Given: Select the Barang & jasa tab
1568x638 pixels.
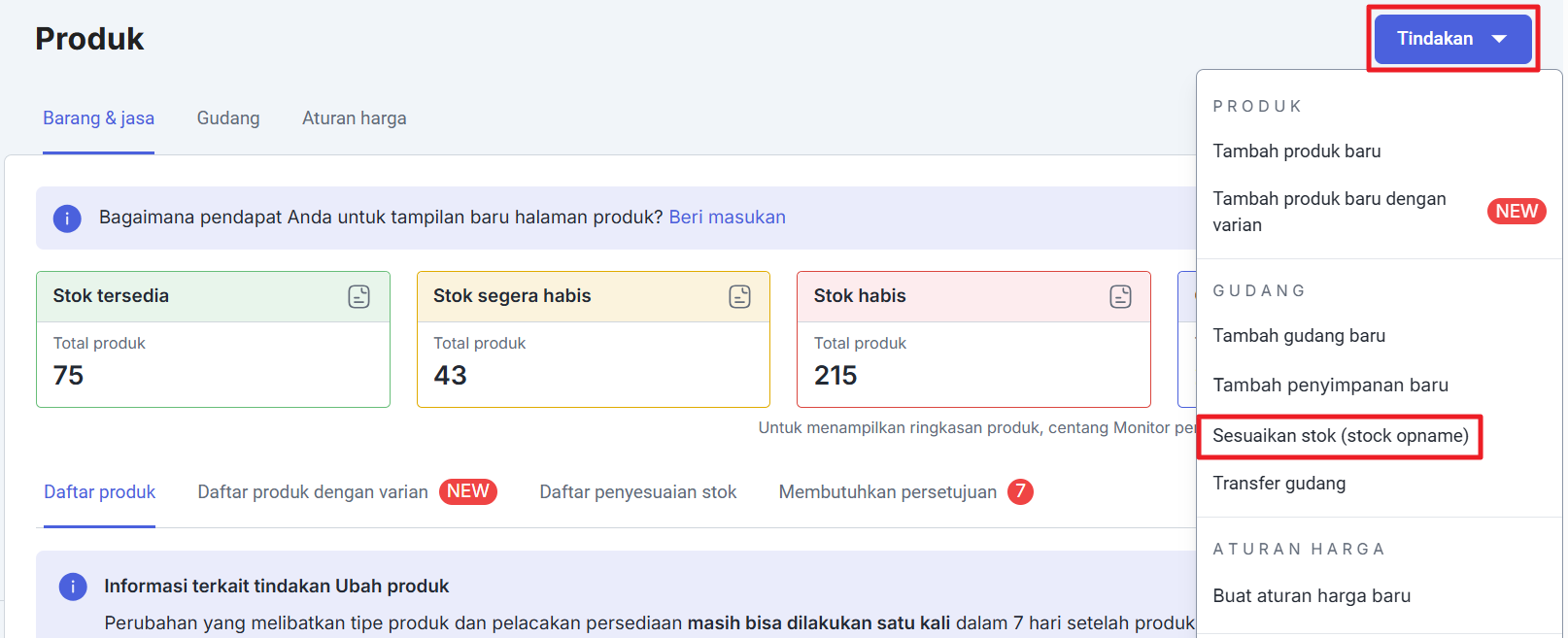Looking at the screenshot, I should point(98,118).
